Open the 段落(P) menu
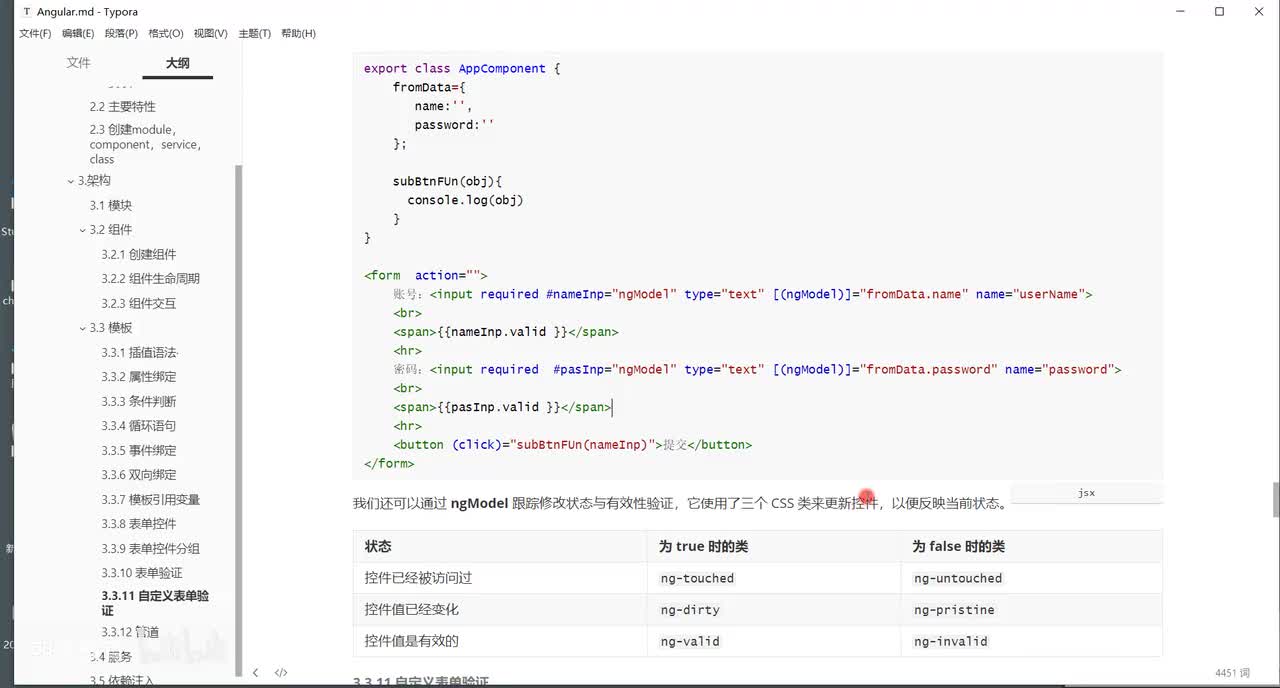Viewport: 1280px width, 688px height. point(121,33)
